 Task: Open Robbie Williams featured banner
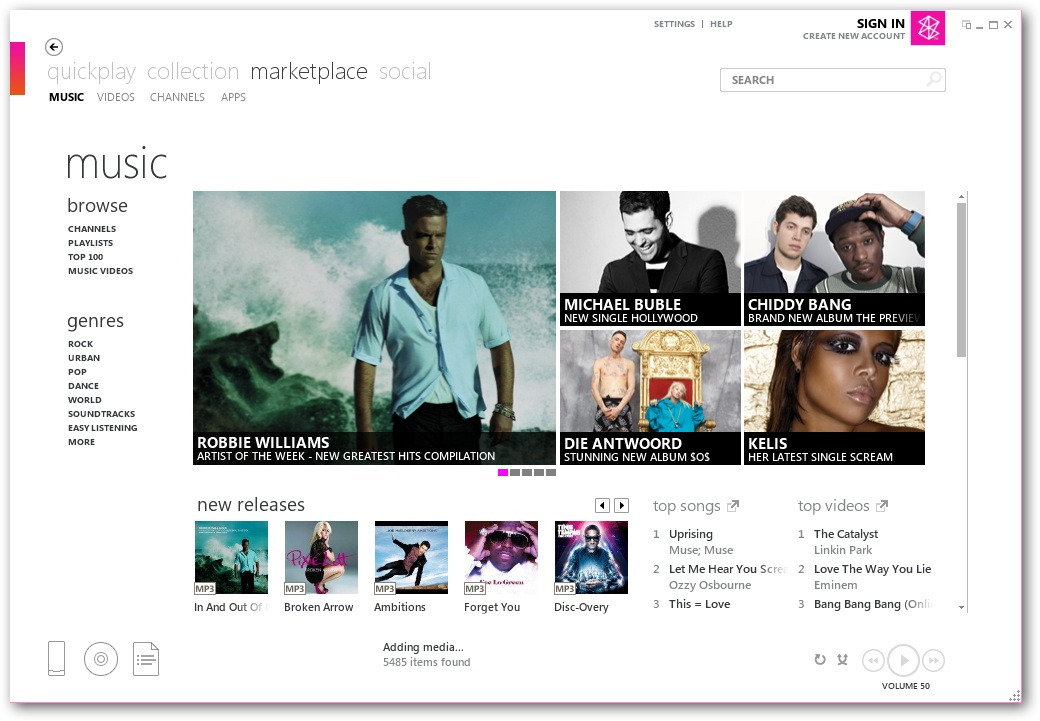[x=374, y=328]
